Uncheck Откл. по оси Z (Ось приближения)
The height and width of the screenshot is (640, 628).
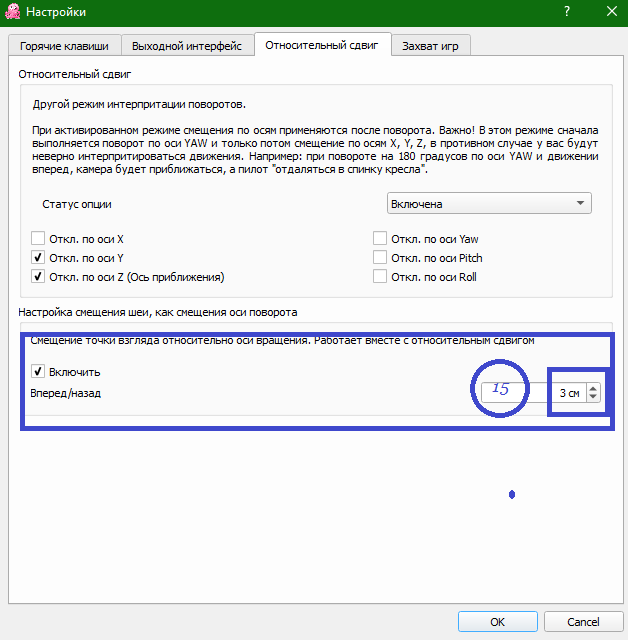(38, 276)
